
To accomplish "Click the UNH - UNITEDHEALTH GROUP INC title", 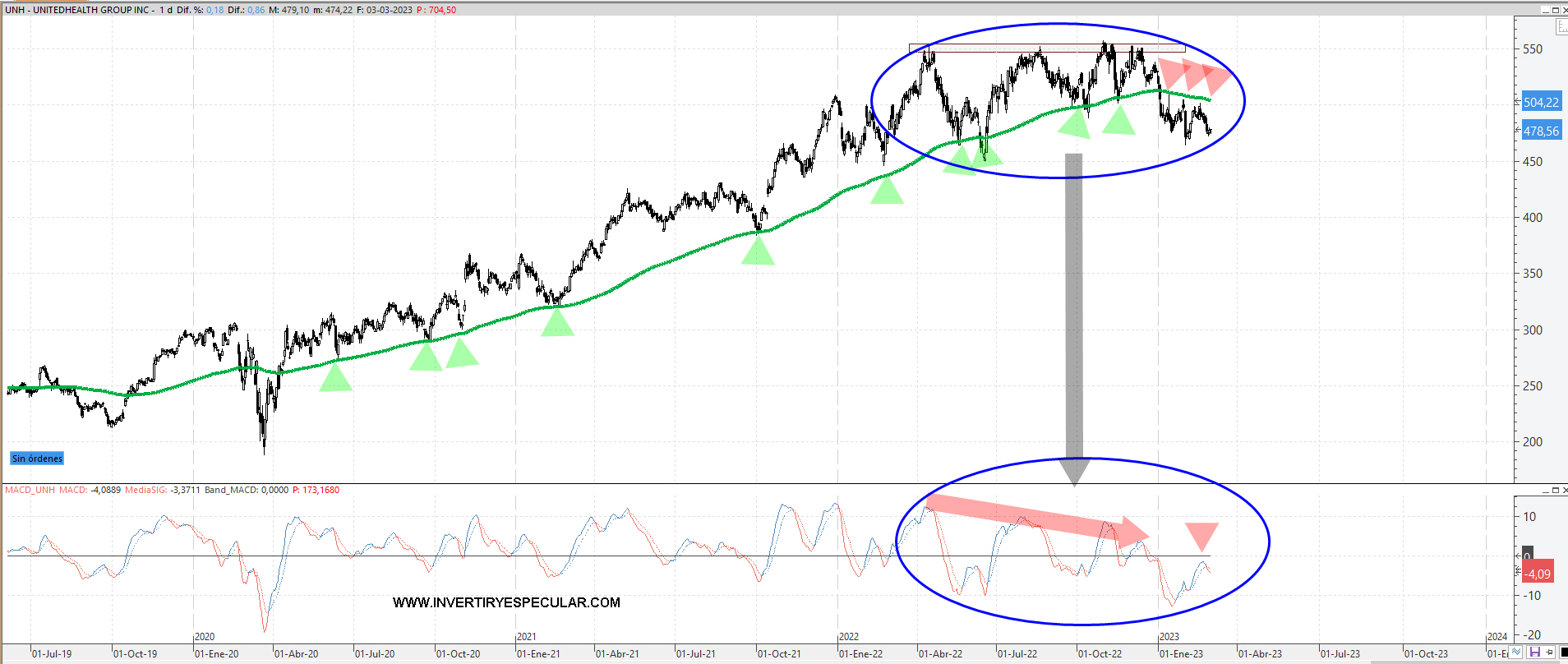I will (79, 10).
